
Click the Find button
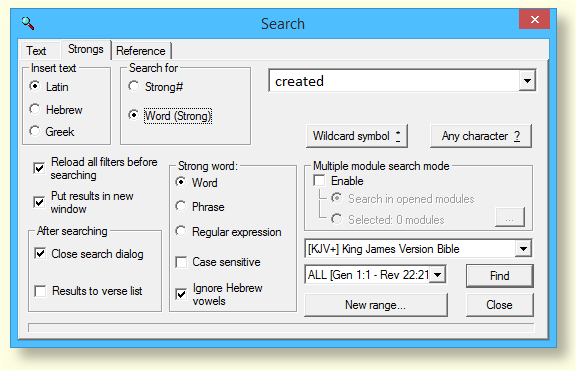(500, 276)
